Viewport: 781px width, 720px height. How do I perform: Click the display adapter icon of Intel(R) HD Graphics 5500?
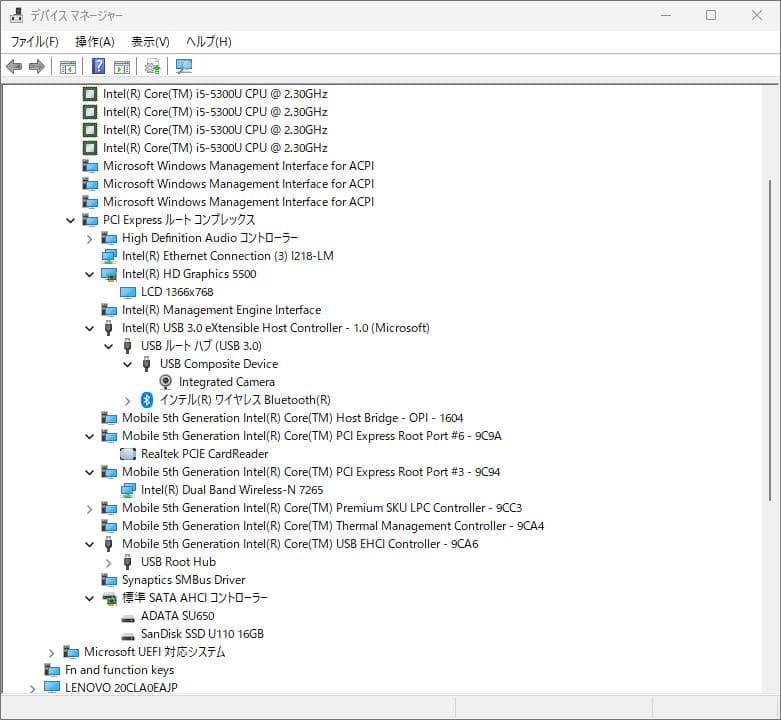click(109, 274)
